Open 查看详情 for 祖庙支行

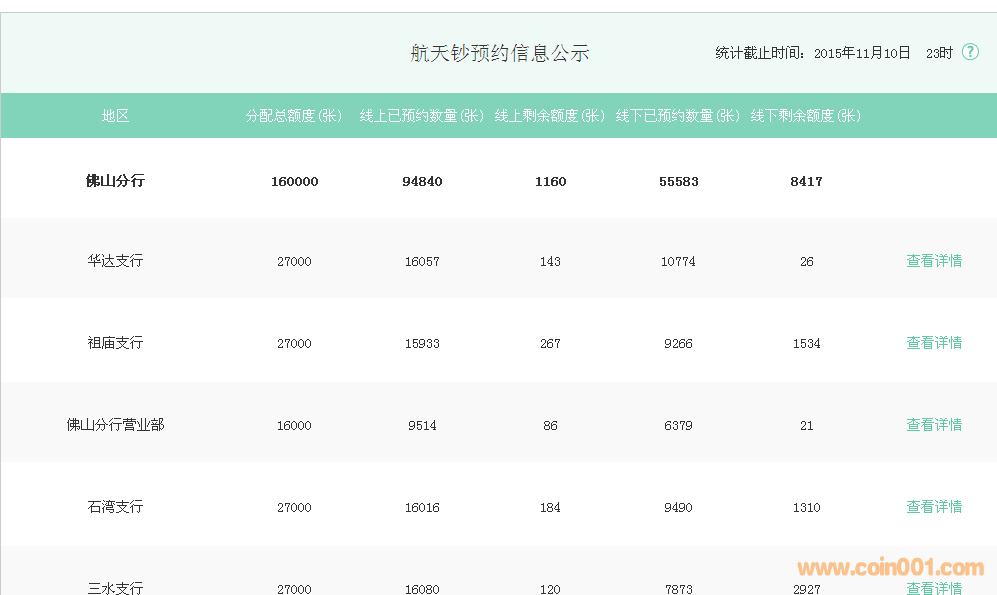point(934,343)
